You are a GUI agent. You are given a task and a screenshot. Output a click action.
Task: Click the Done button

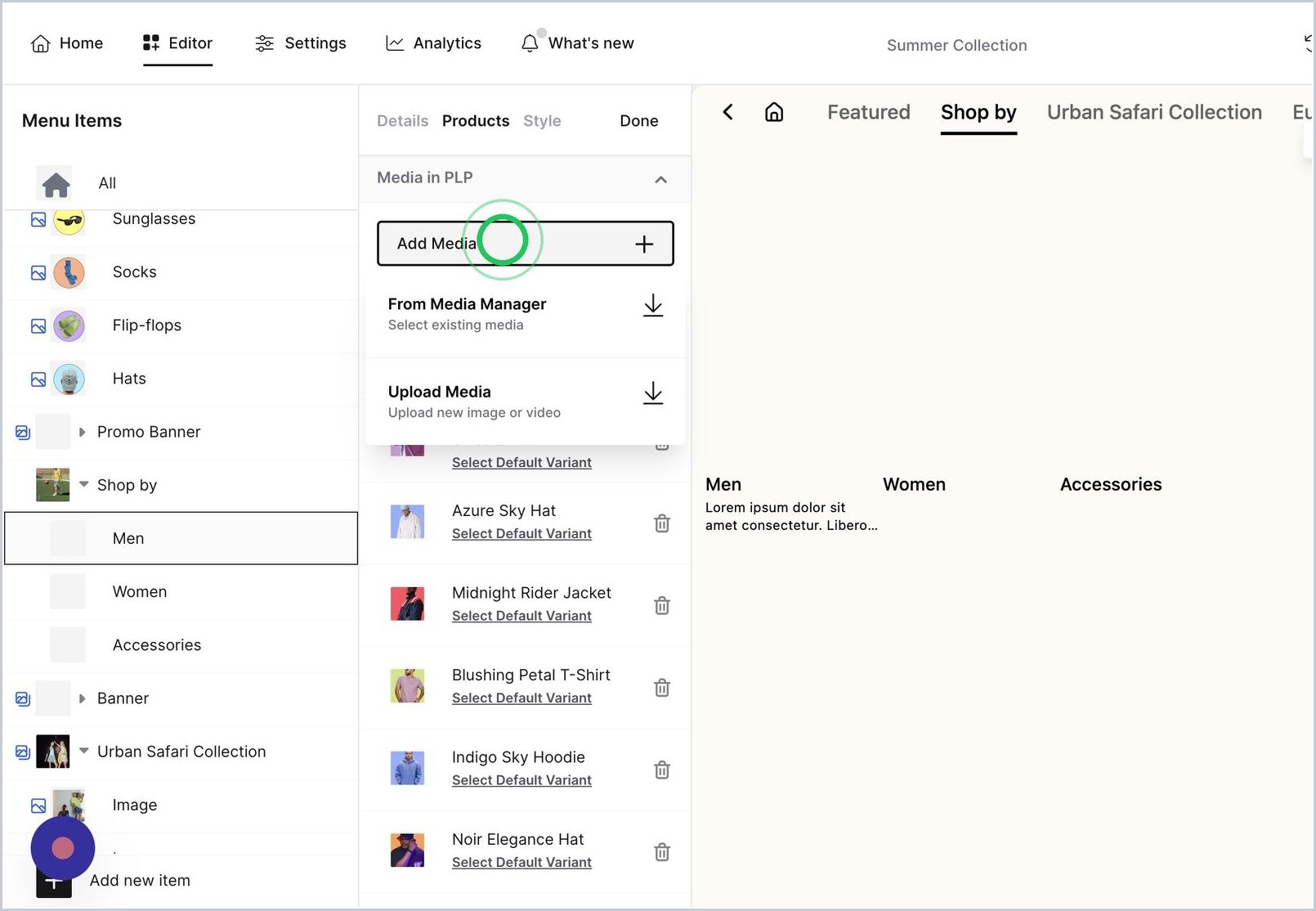pos(638,121)
